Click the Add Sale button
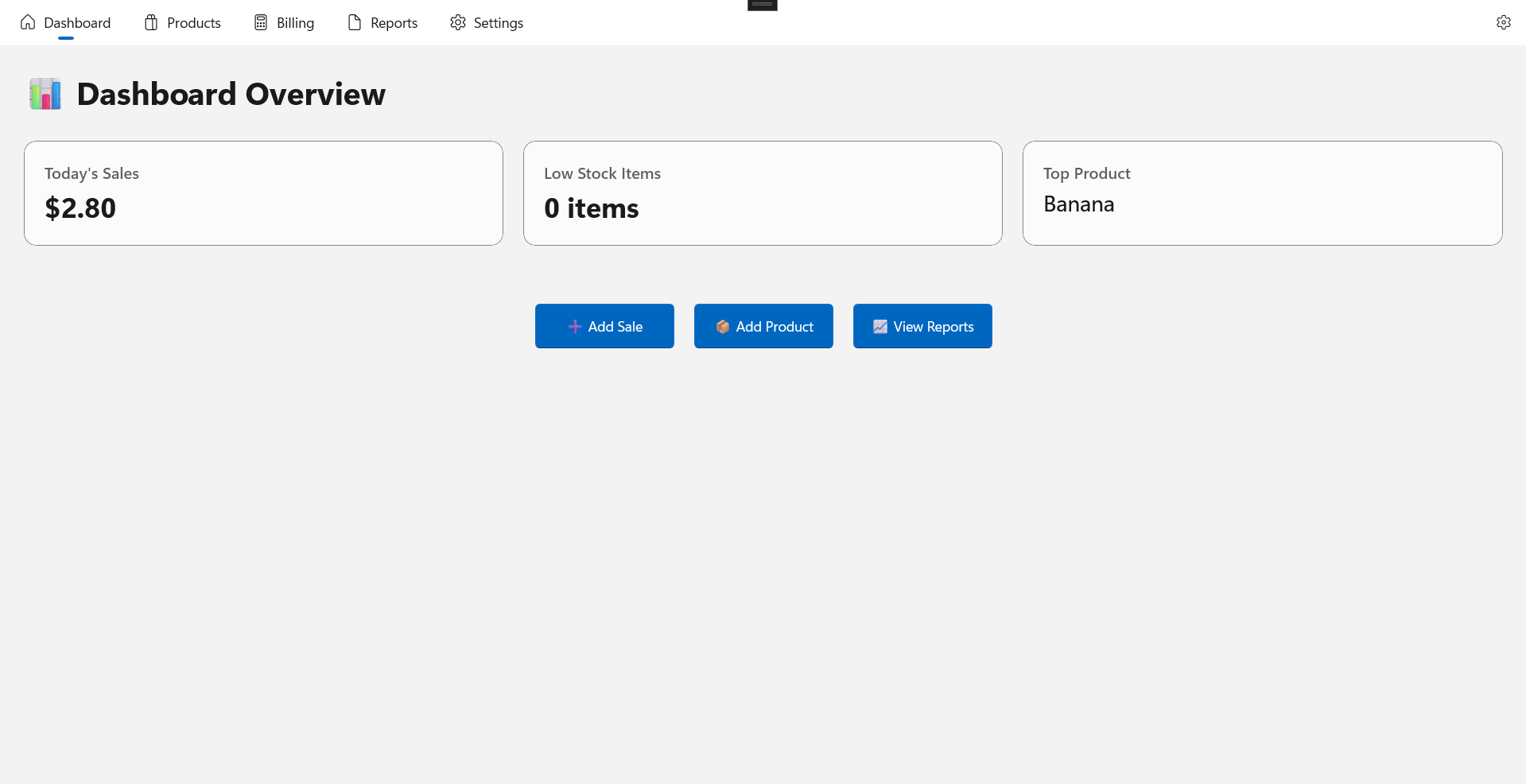 pos(604,326)
